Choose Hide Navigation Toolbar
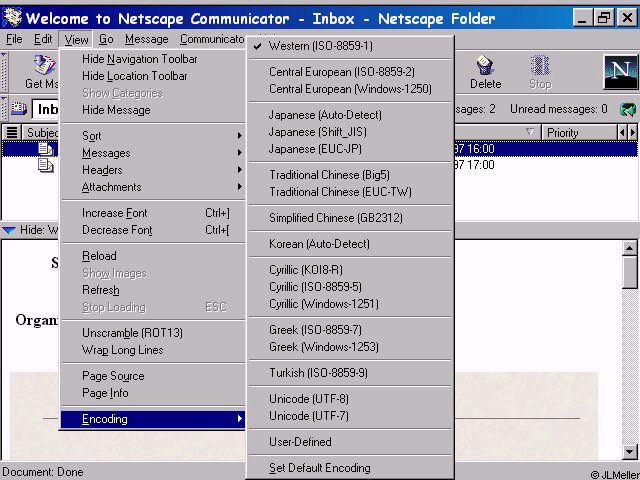Viewport: 640px width, 480px height. pos(153,59)
